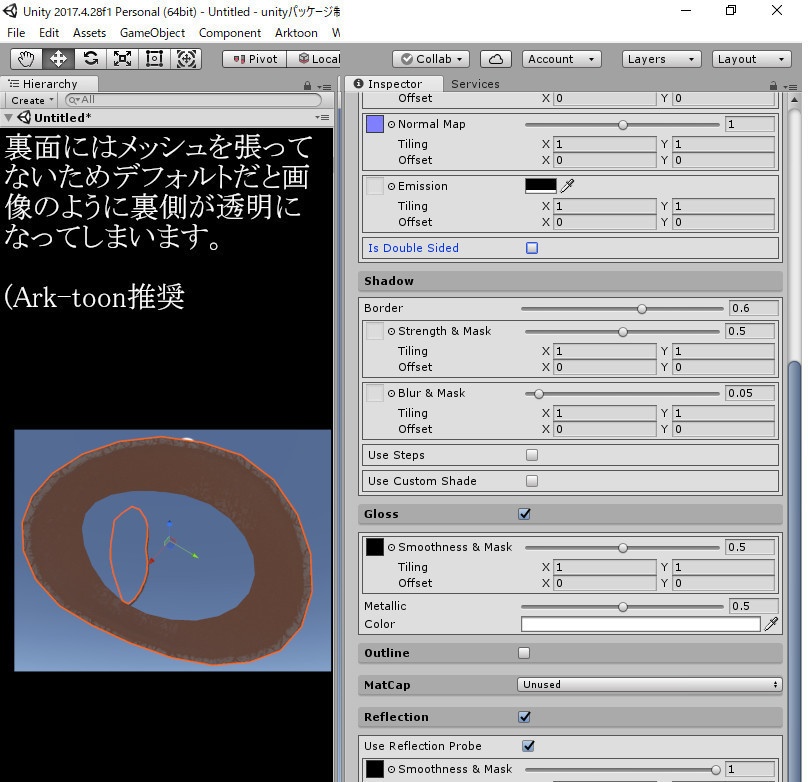Open the cloud services button
This screenshot has height=782, width=808.
[496, 59]
